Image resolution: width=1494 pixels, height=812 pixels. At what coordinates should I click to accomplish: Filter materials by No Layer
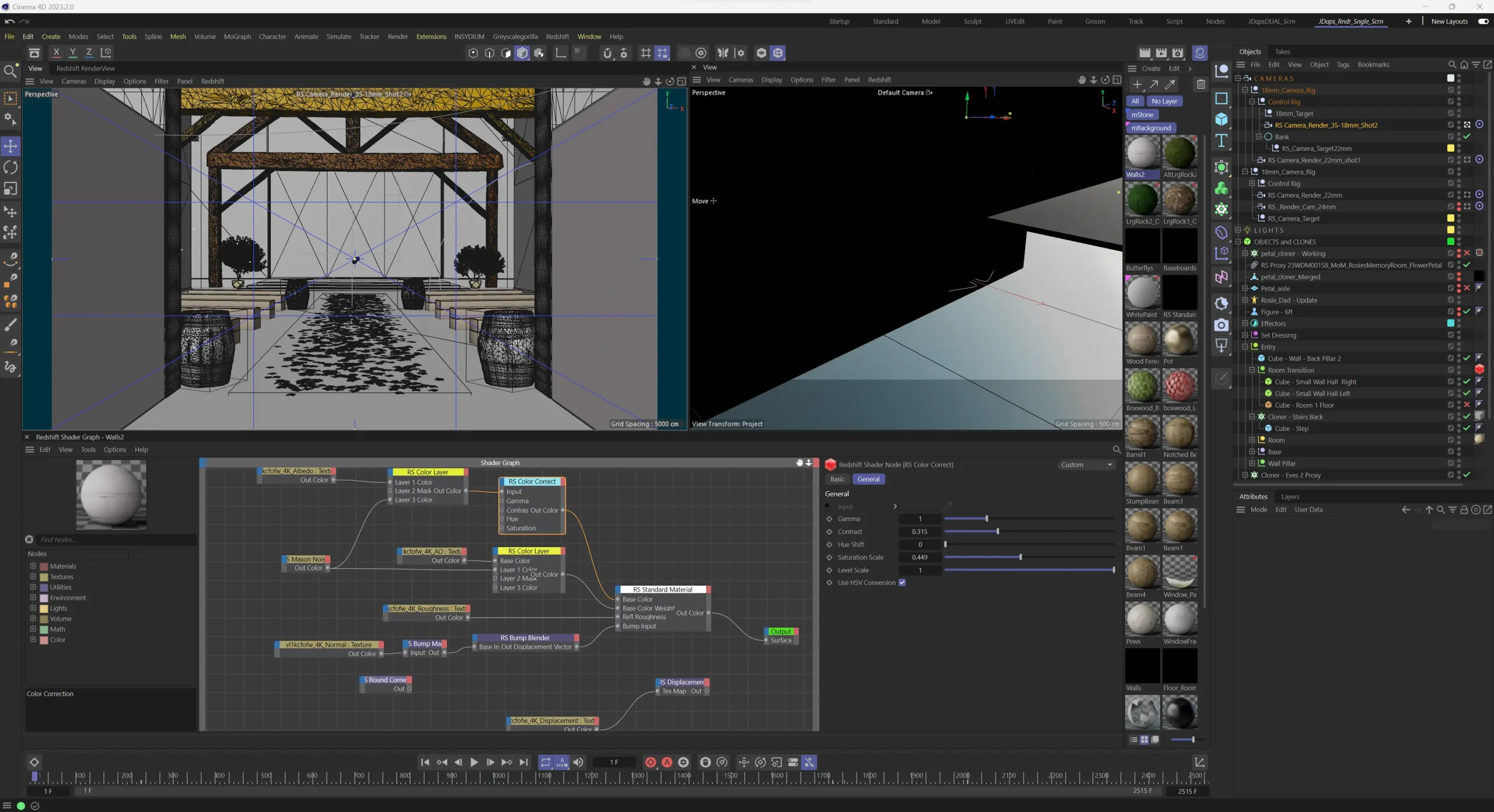point(1164,101)
